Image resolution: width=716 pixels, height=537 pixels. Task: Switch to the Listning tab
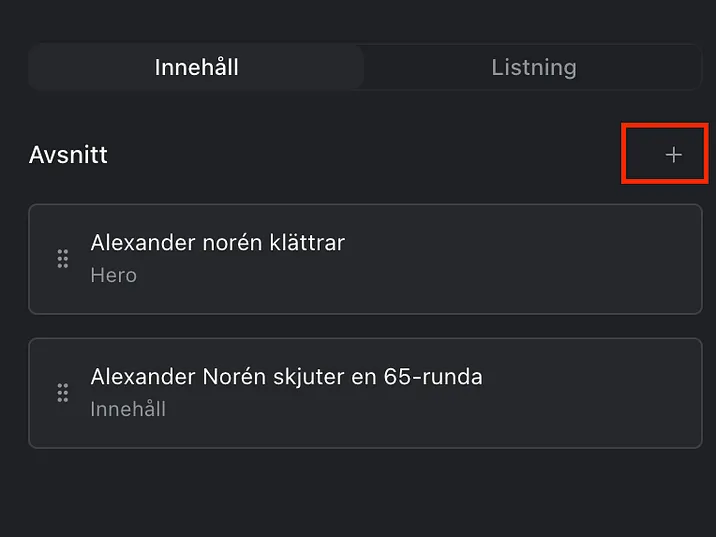533,68
